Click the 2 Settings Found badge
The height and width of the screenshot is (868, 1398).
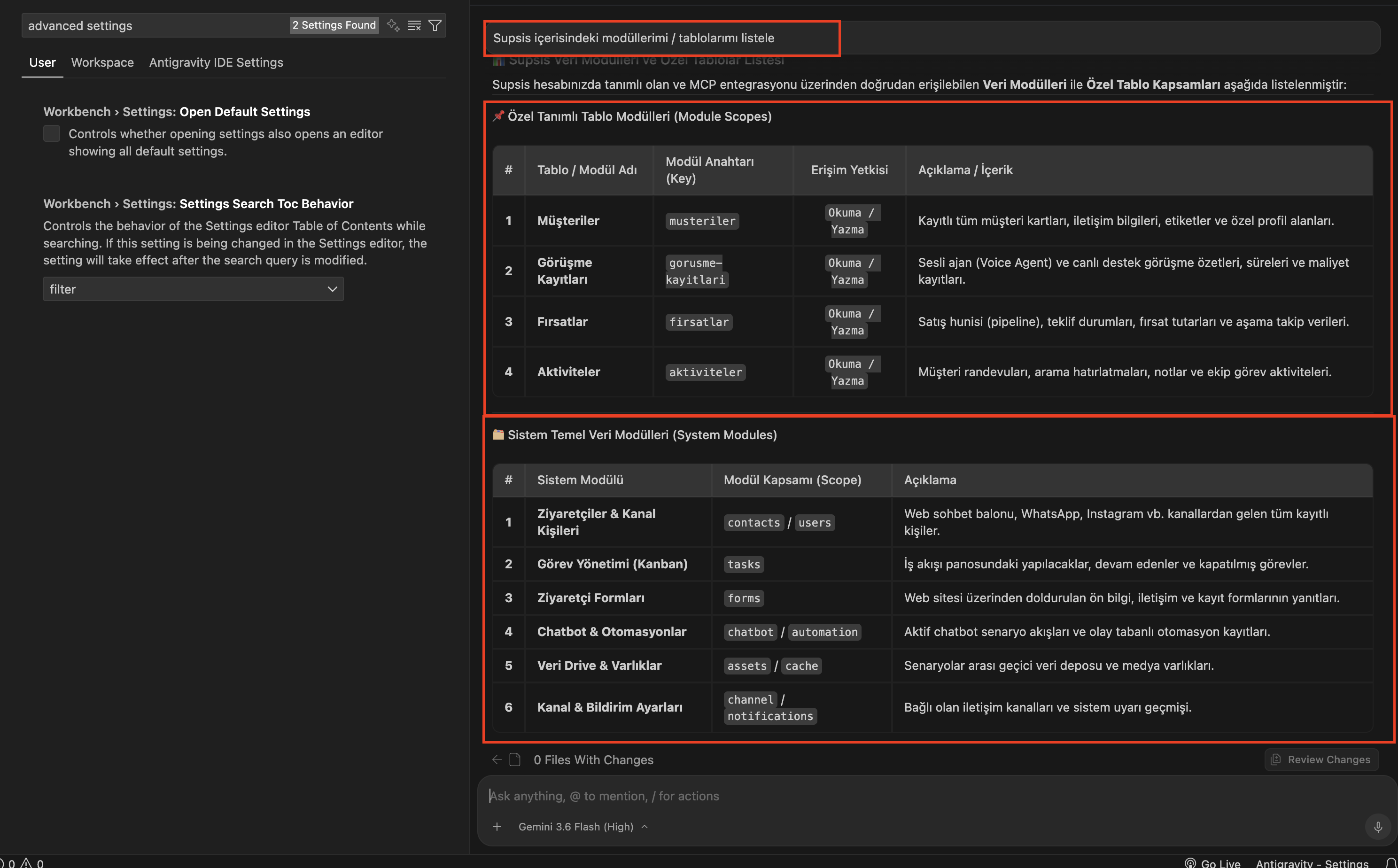(x=334, y=25)
